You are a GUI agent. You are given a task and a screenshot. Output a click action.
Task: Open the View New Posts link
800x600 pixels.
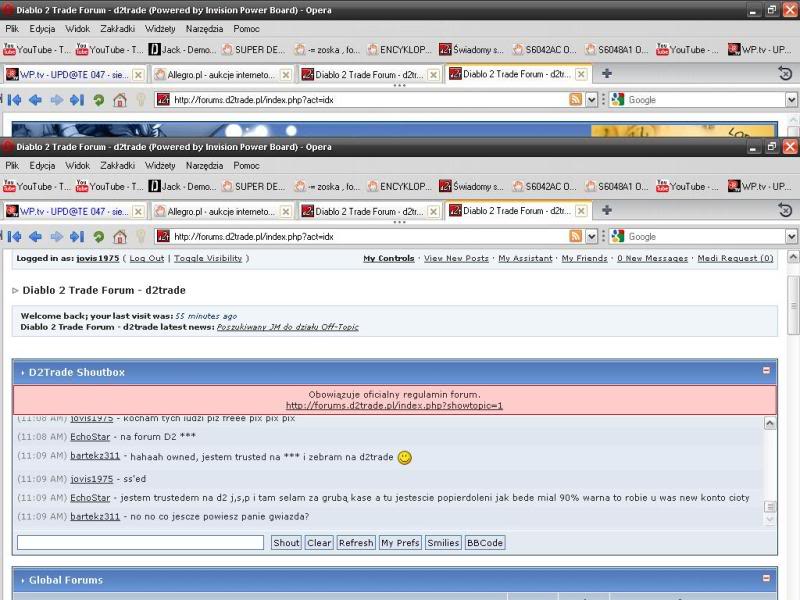[x=456, y=258]
